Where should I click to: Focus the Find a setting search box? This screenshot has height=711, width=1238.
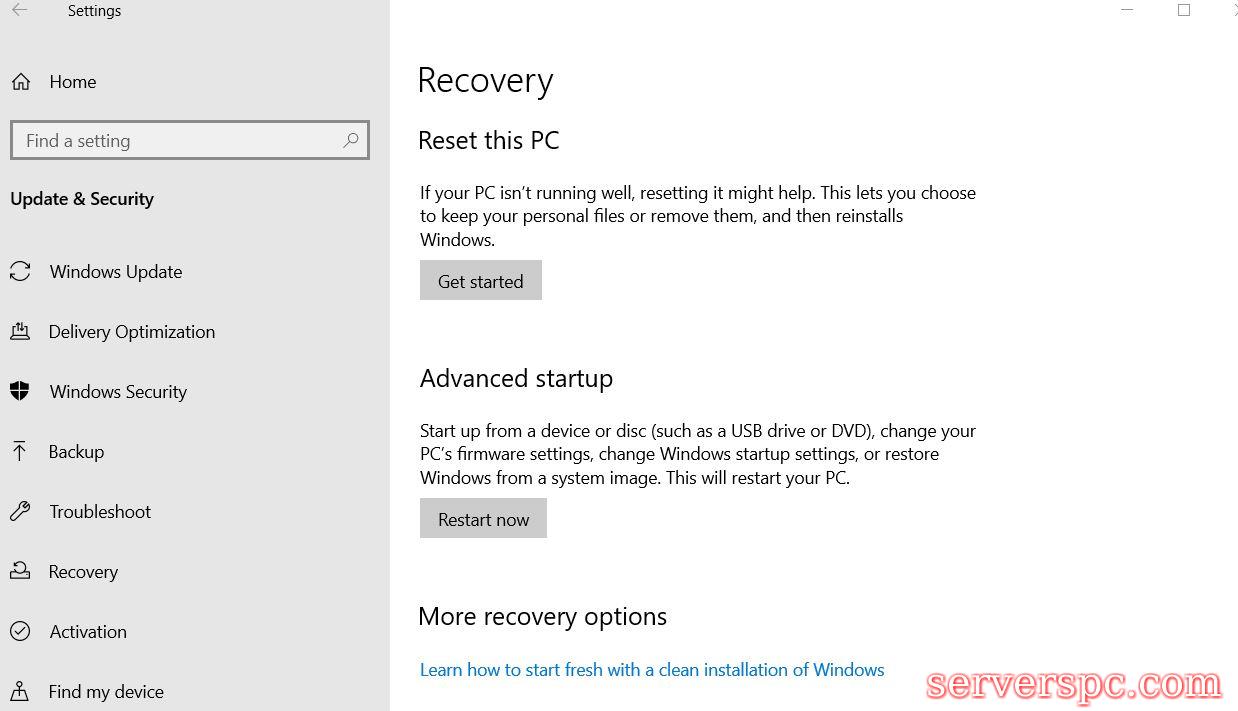[x=180, y=141]
